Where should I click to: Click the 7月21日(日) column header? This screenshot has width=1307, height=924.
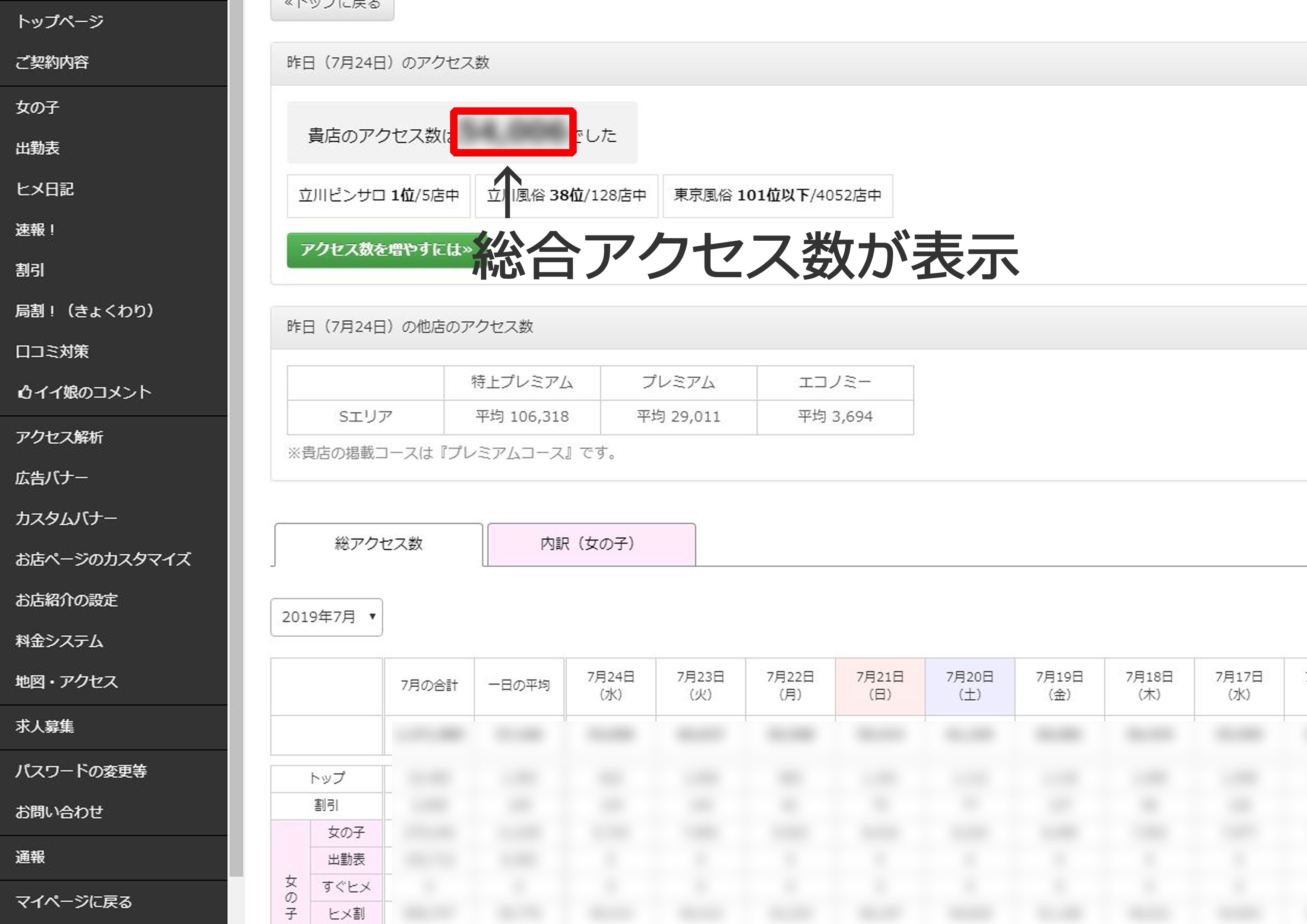click(x=880, y=686)
